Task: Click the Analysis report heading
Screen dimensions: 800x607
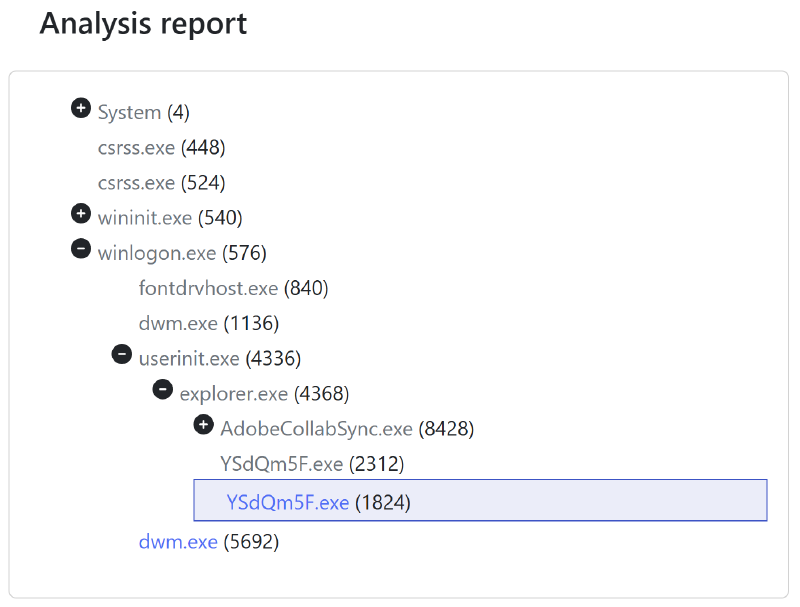Action: pos(143,23)
